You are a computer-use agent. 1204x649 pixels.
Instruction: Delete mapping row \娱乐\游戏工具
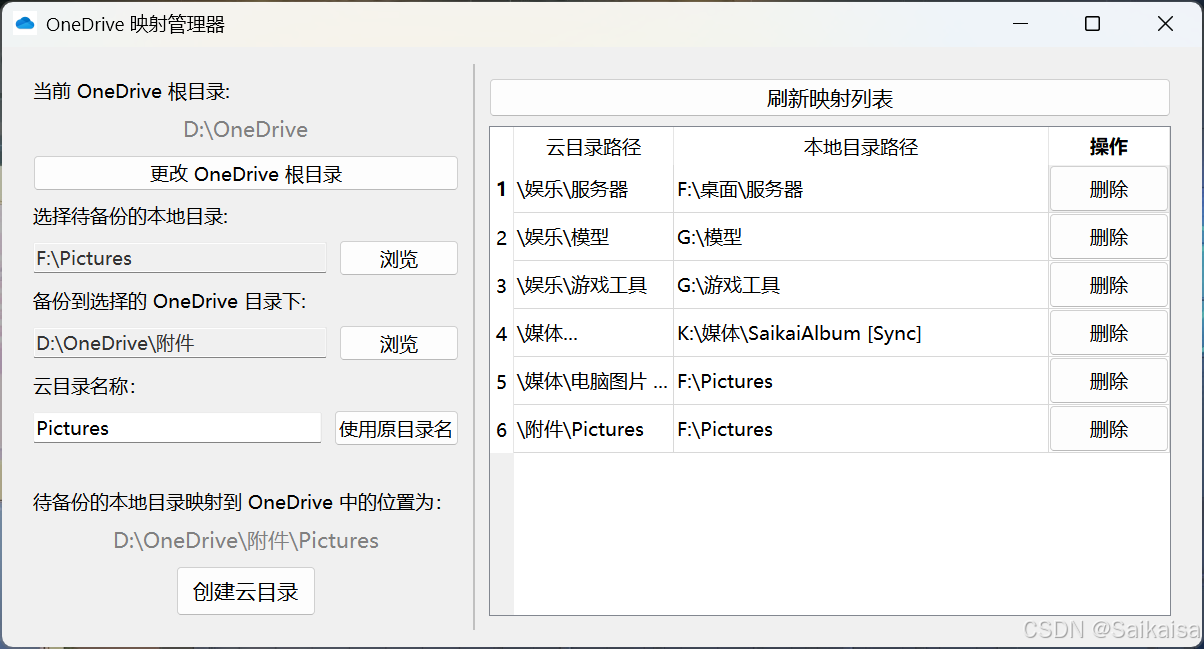coord(1109,285)
